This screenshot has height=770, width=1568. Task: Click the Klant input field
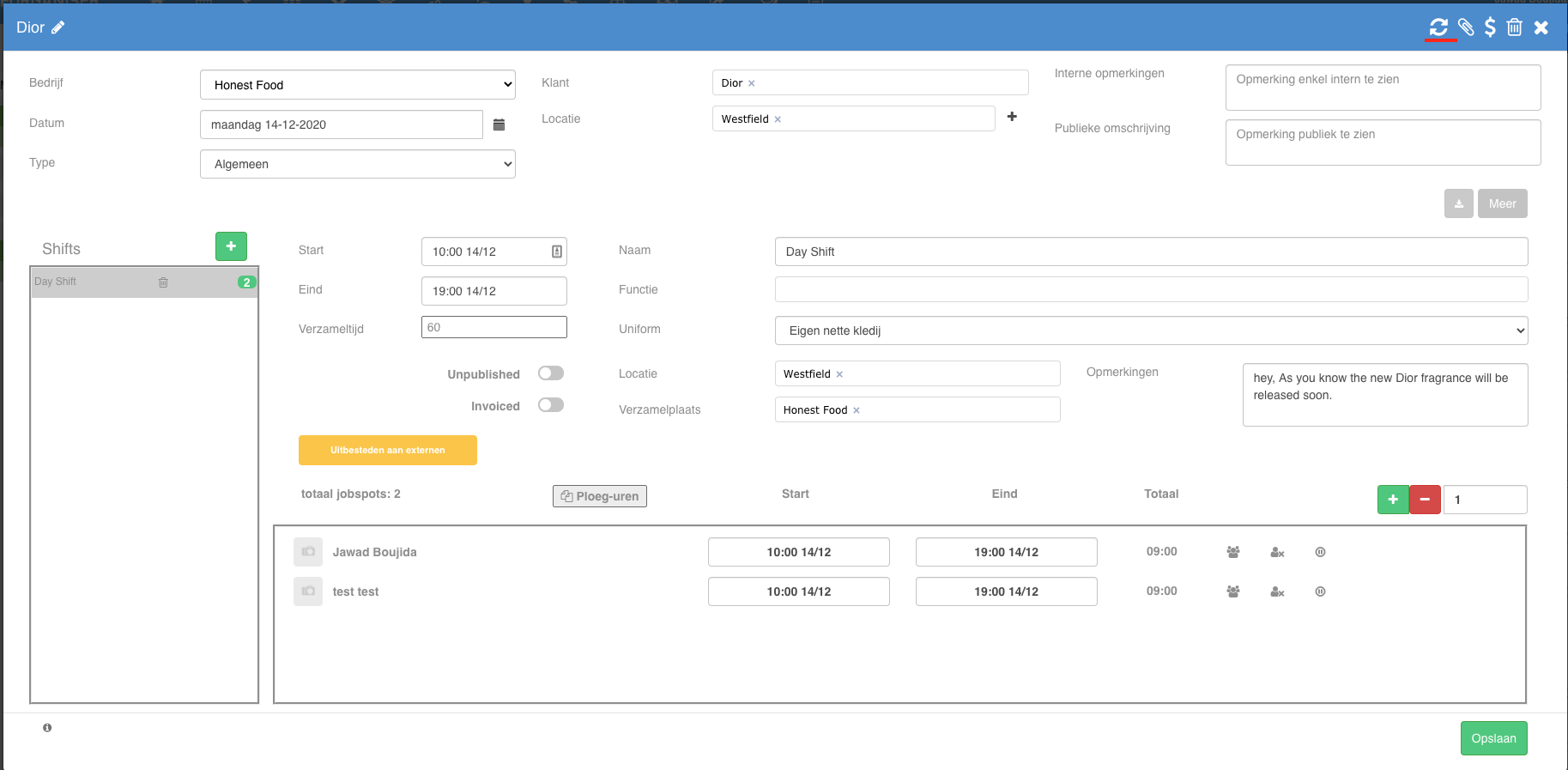pyautogui.click(x=870, y=82)
